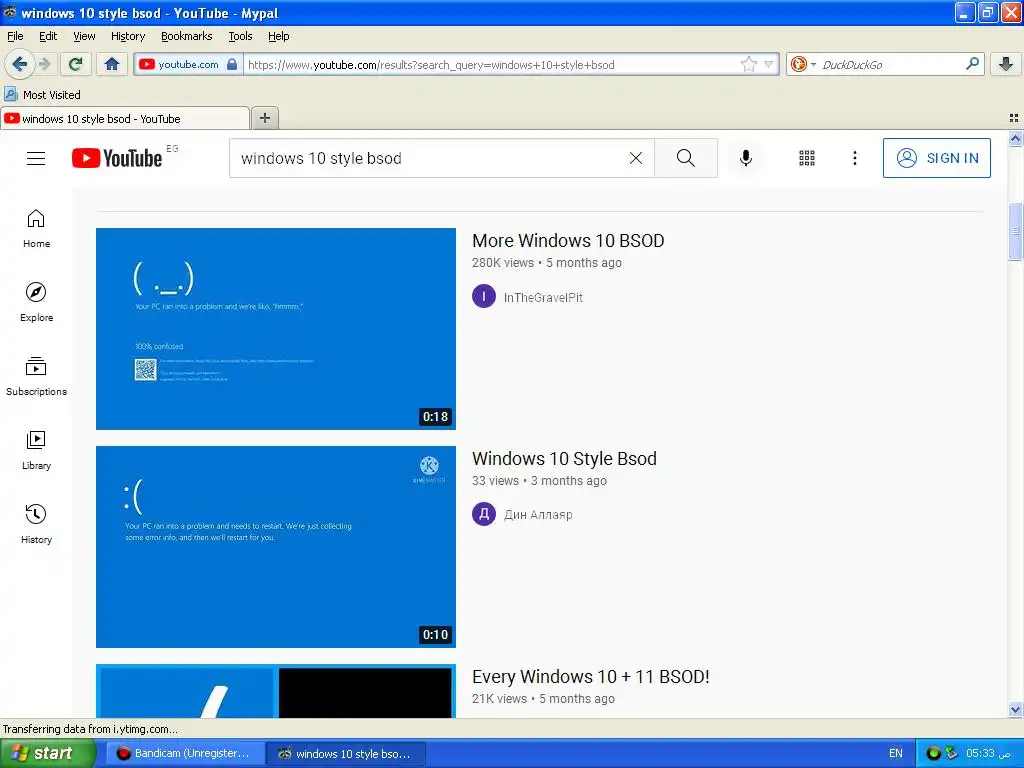The image size is (1024, 768).
Task: Open Subscriptions in the sidebar
Action: [x=36, y=377]
